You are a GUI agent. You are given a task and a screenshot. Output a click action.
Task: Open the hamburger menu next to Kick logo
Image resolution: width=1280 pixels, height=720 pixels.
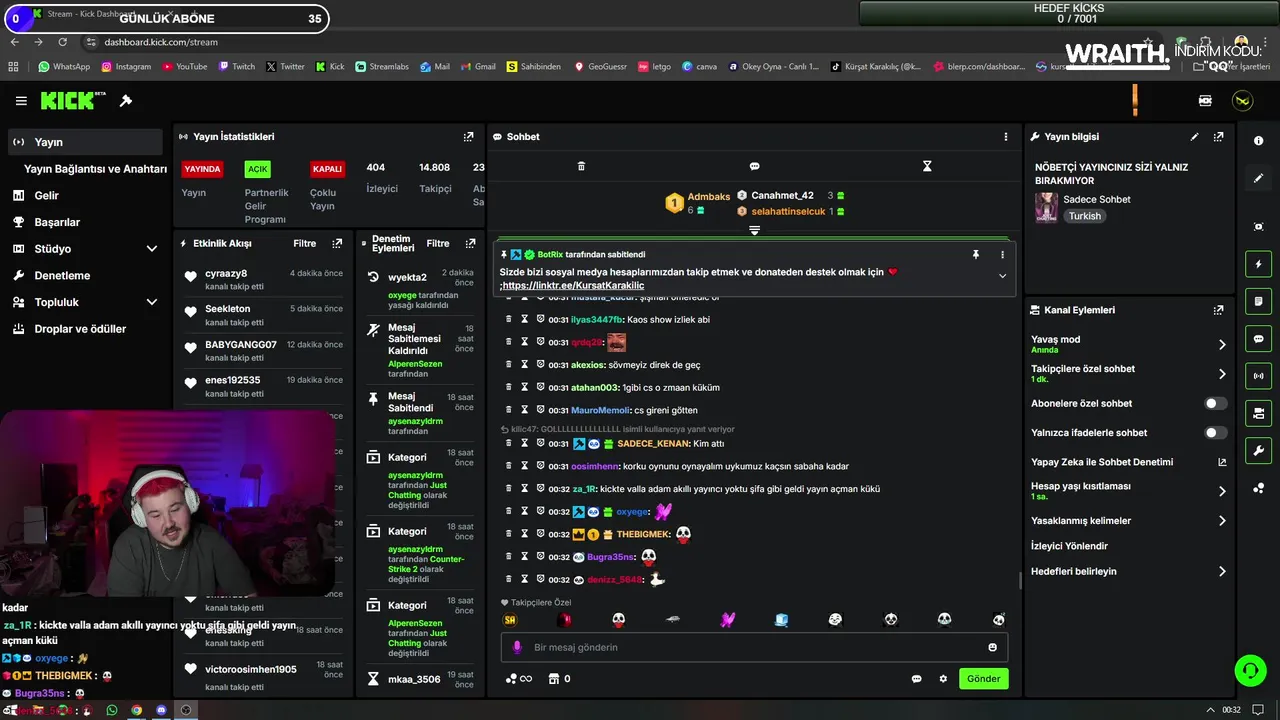click(x=21, y=101)
